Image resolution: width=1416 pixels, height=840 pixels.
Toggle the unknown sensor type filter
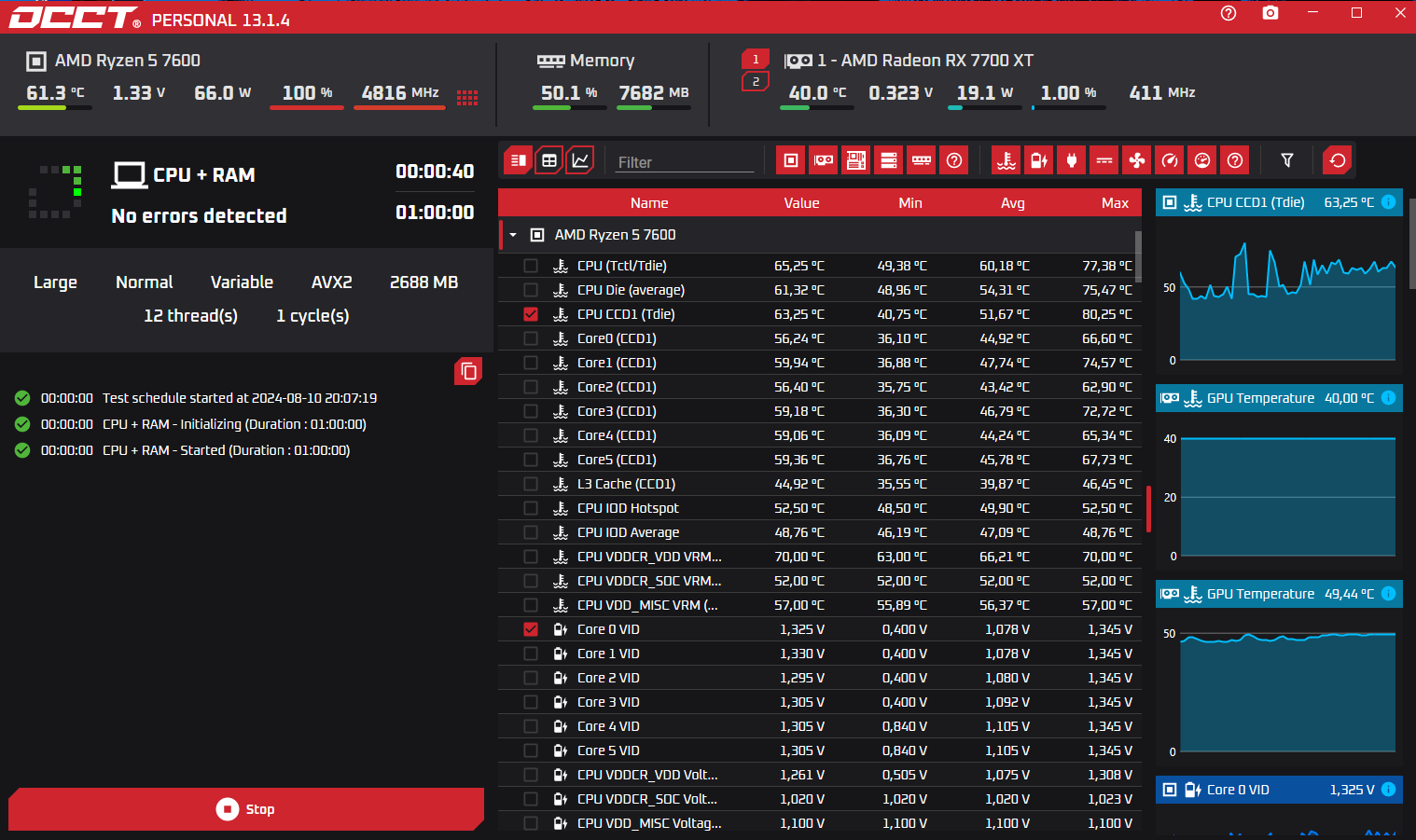pos(1235,160)
